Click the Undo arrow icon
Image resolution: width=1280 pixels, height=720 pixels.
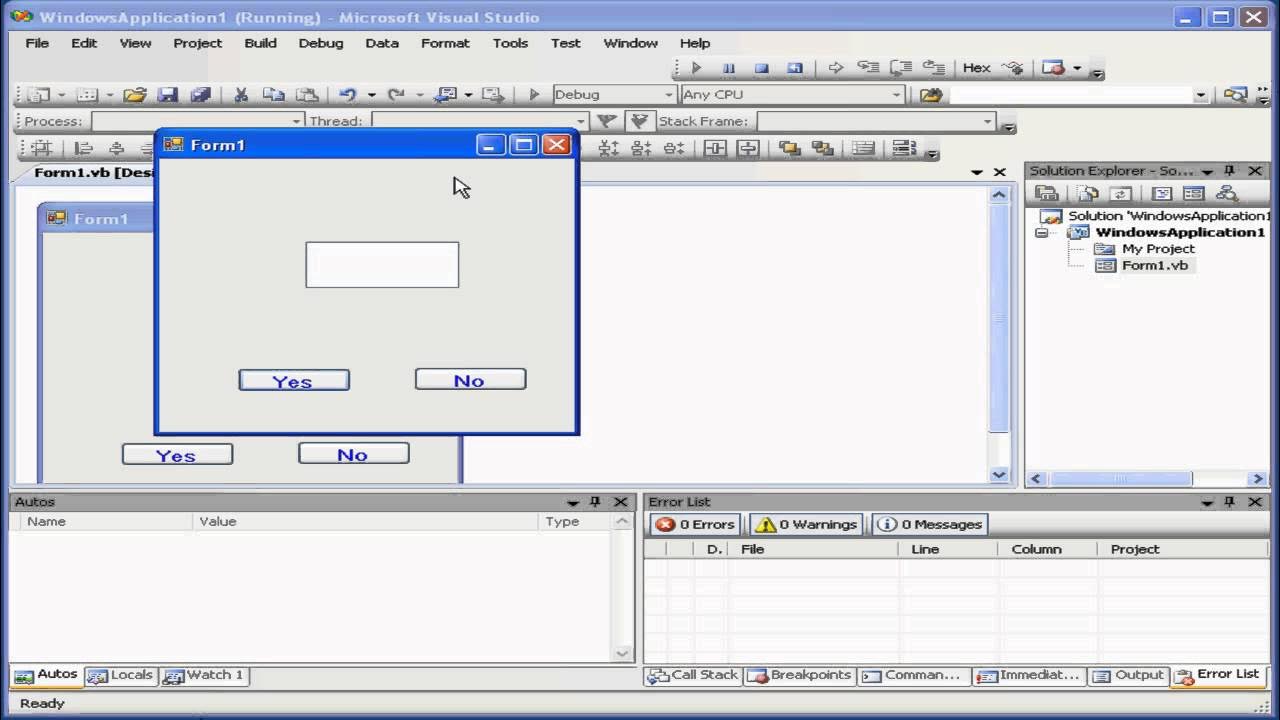tap(347, 95)
